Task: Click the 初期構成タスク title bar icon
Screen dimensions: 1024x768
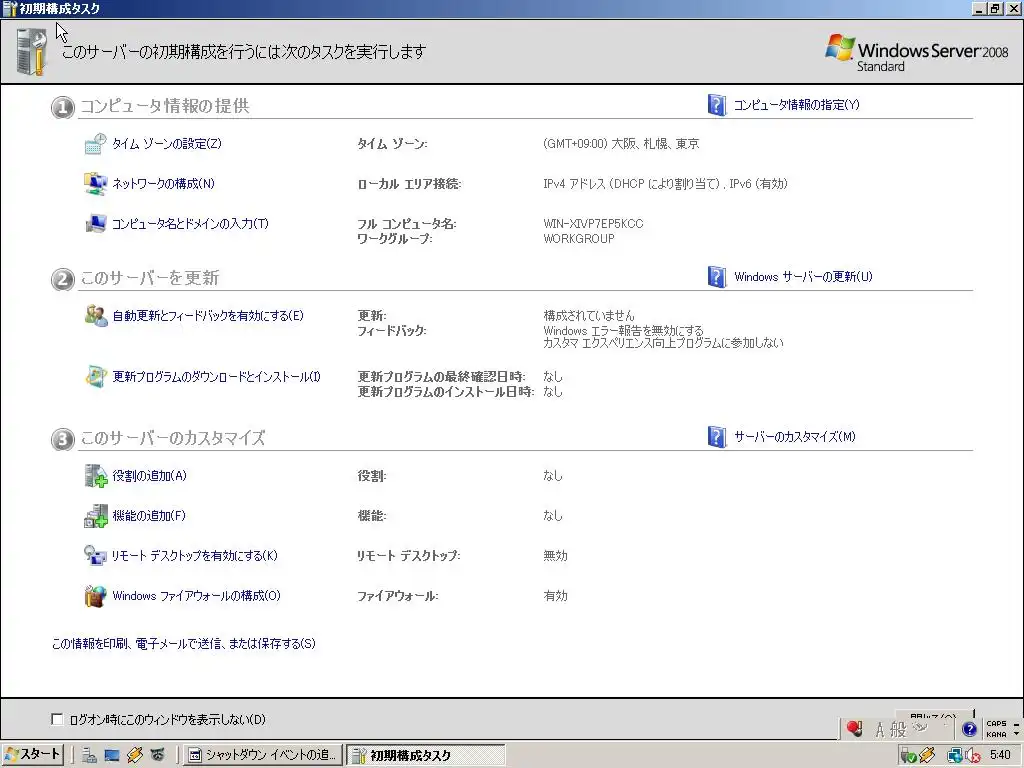Action: (10, 8)
